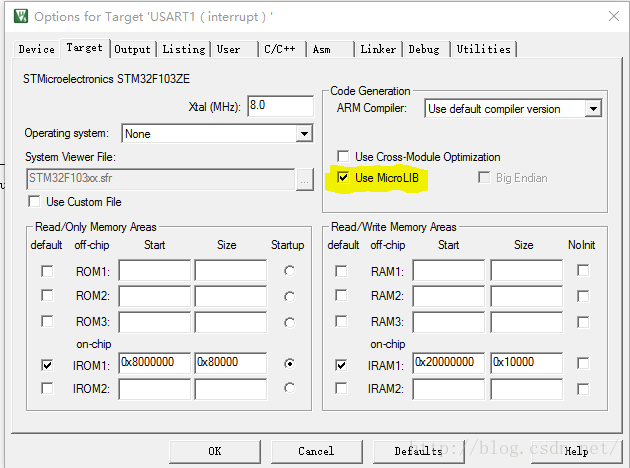Click the IRAM1 Size field 0x10000
The image size is (630, 468).
(x=526, y=363)
